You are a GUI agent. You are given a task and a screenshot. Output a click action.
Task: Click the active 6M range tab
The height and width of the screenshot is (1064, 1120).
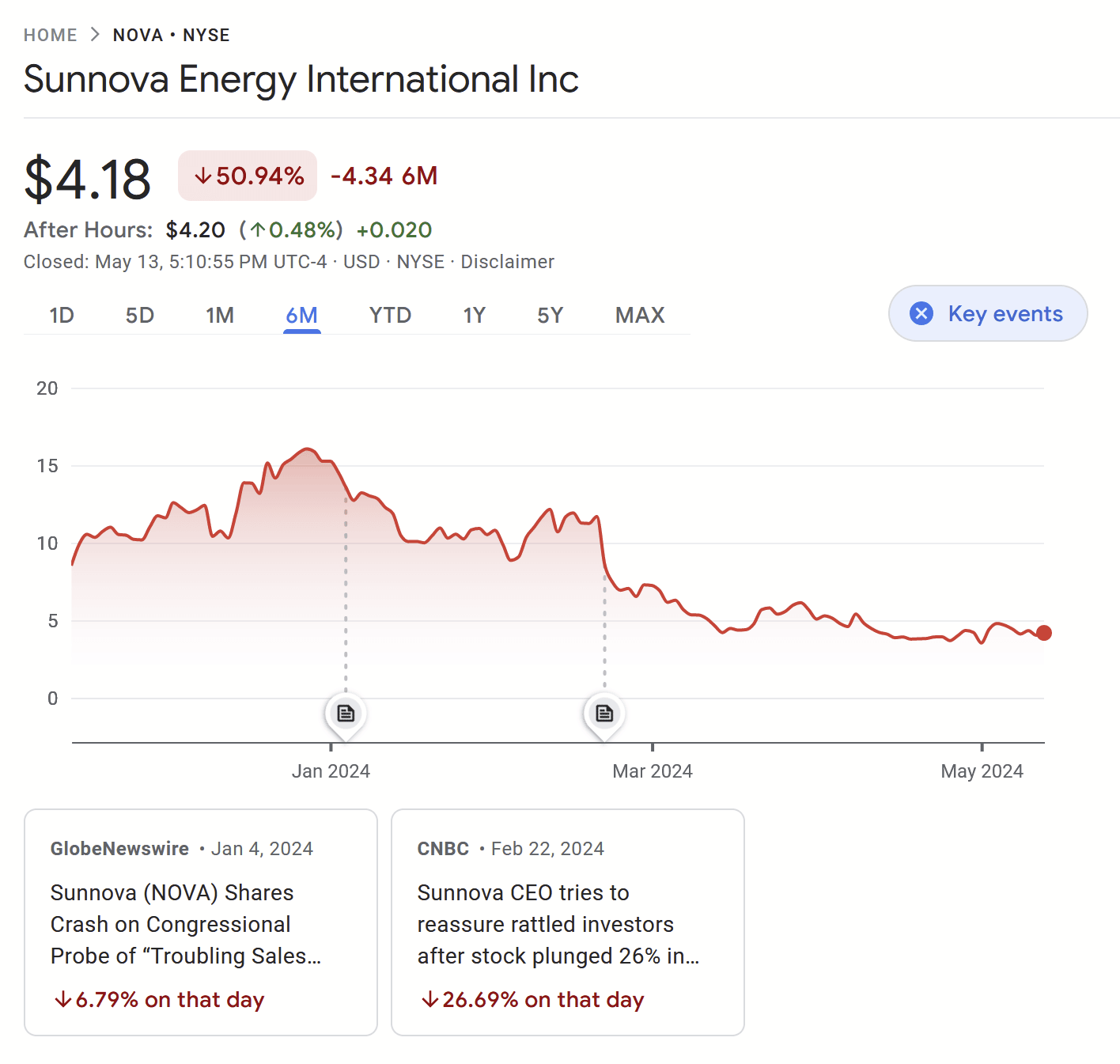pyautogui.click(x=301, y=316)
